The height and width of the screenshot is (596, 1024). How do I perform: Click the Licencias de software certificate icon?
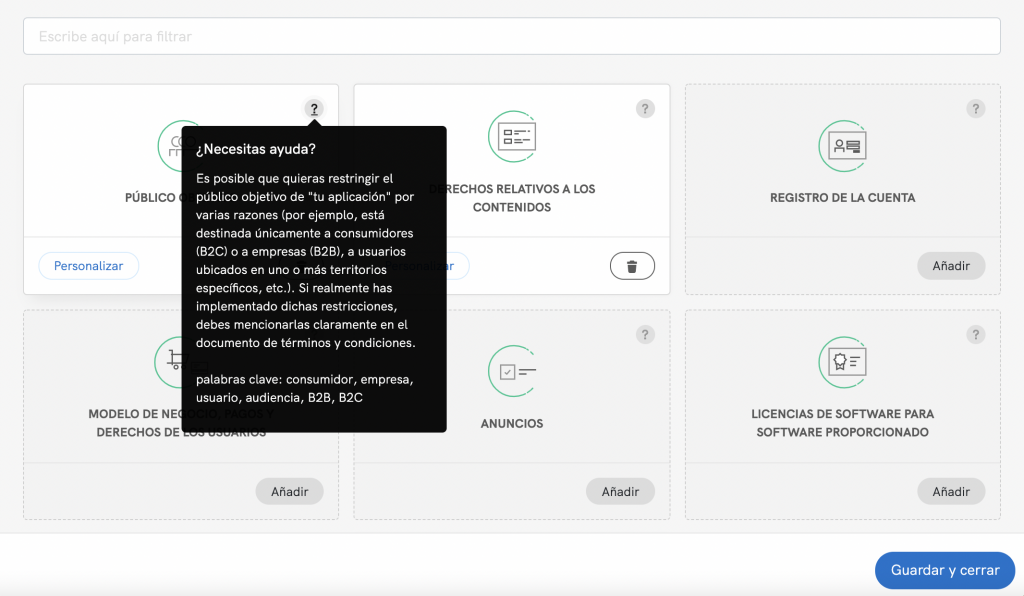[843, 362]
